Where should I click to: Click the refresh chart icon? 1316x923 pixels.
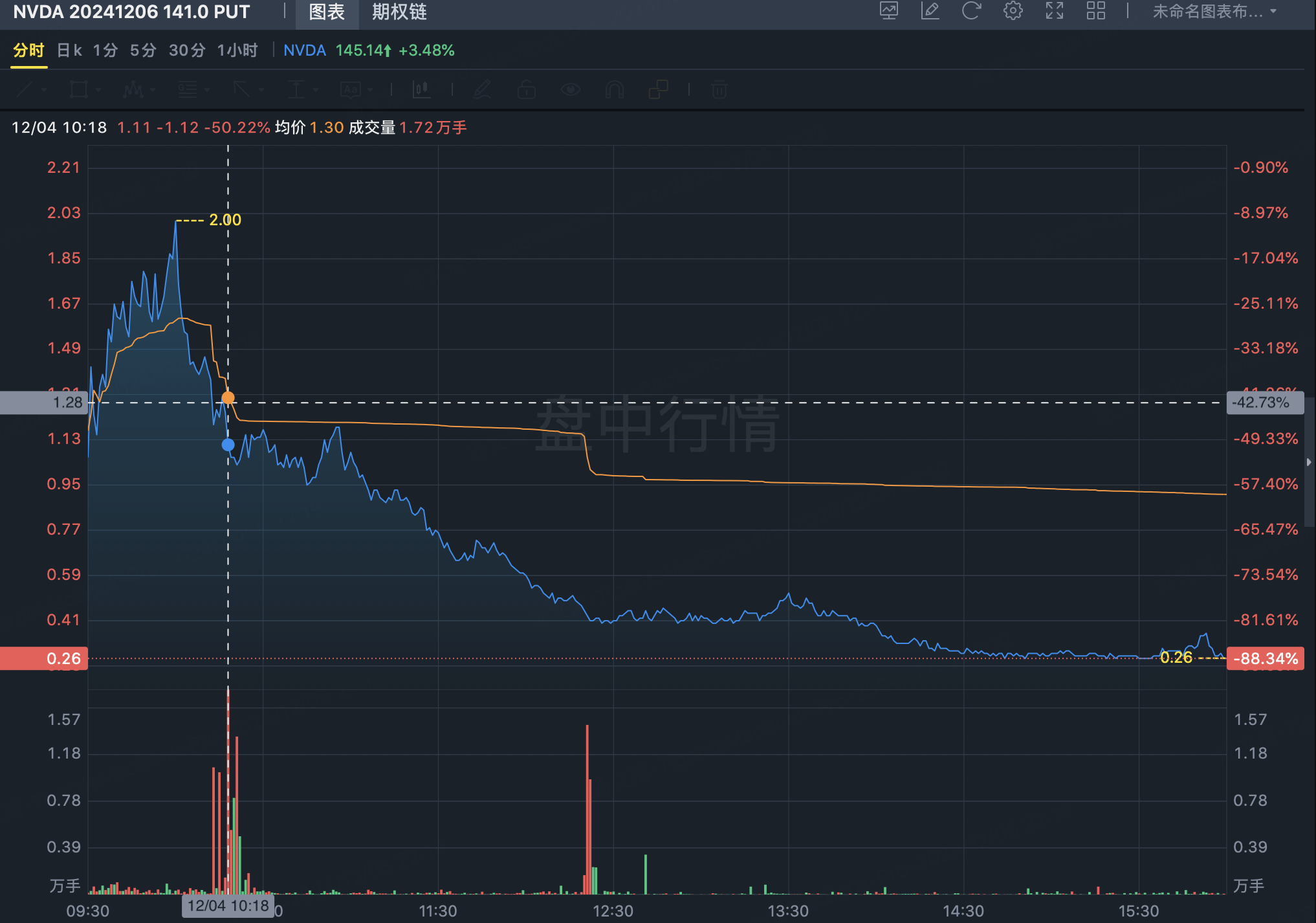(971, 11)
